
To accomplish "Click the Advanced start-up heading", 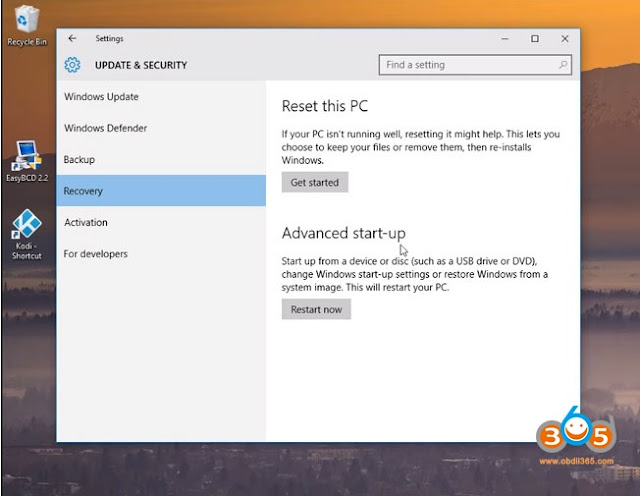I will pyautogui.click(x=344, y=234).
